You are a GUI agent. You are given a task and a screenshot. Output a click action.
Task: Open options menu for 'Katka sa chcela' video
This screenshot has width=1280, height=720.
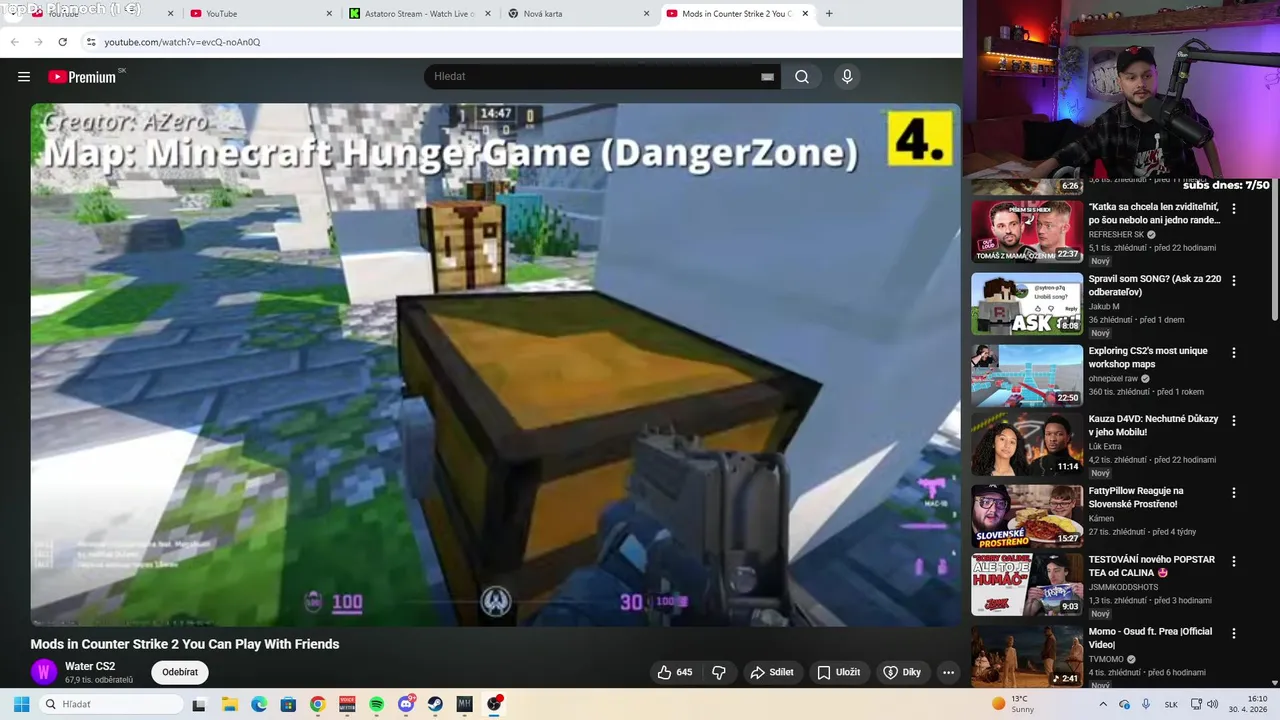(1234, 209)
